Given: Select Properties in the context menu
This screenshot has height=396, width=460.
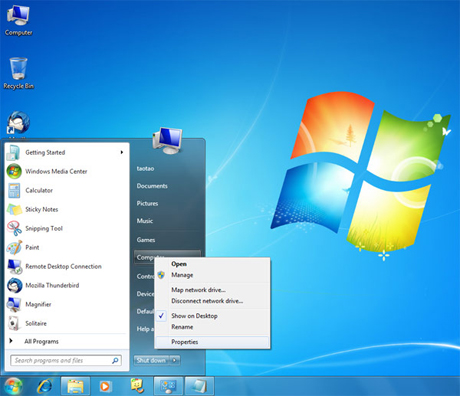Looking at the screenshot, I should click(x=212, y=342).
